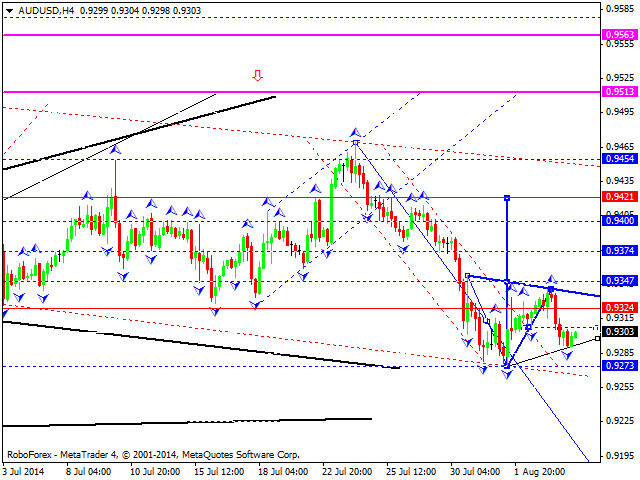Screen dimensions: 640x480
Task: Click the white square handle near price 0.9303 at right edge
Action: (598, 338)
